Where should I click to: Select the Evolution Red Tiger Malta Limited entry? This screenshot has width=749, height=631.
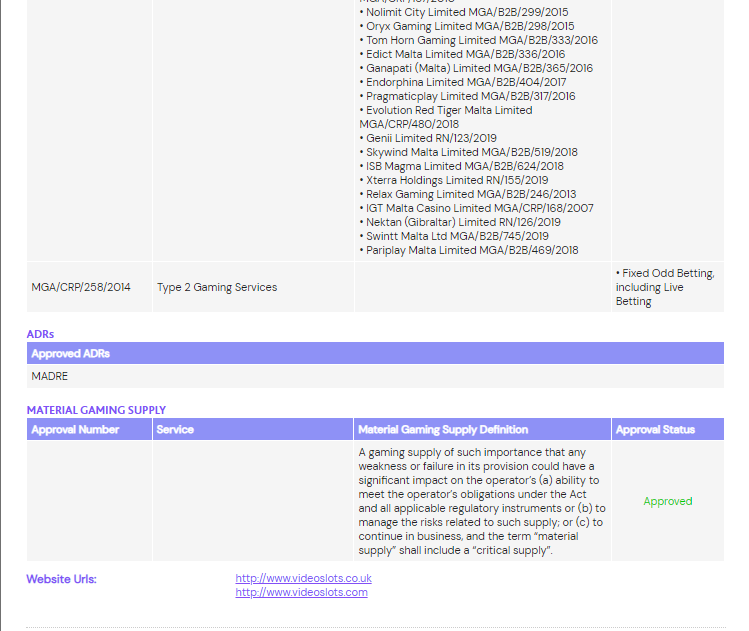tap(446, 117)
